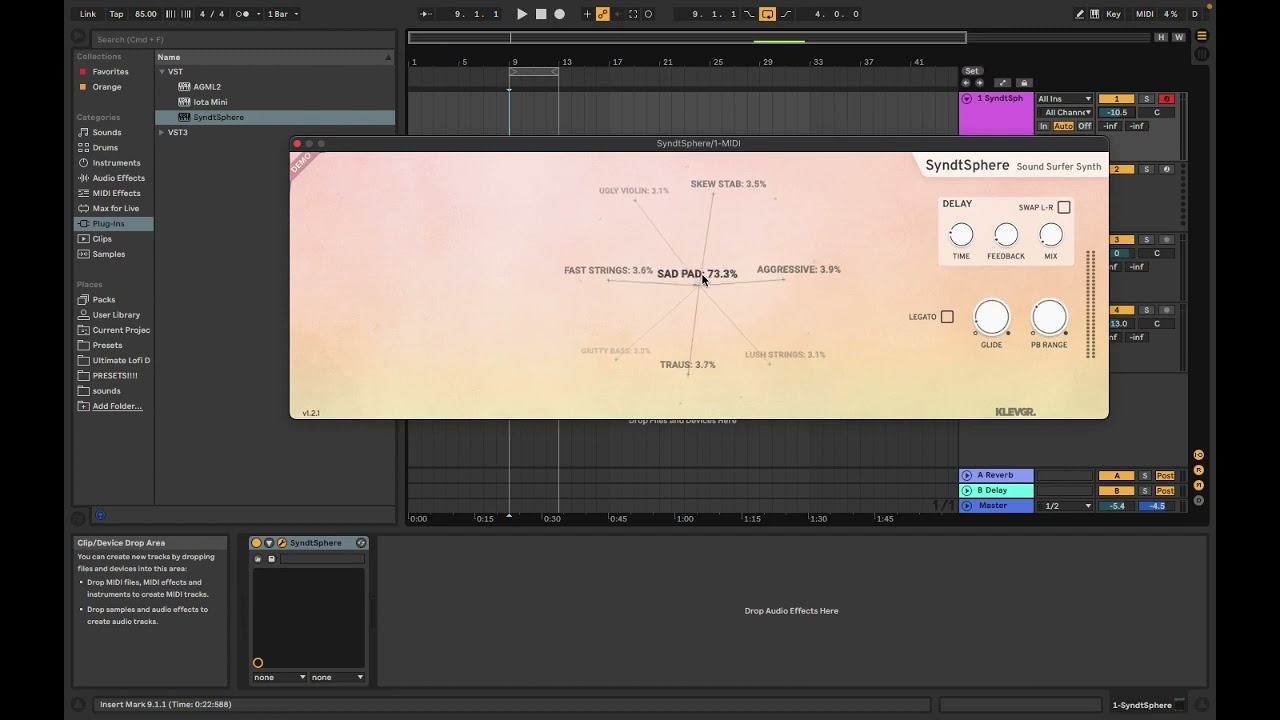Click the Add Folder link
The image size is (1280, 720).
[117, 406]
